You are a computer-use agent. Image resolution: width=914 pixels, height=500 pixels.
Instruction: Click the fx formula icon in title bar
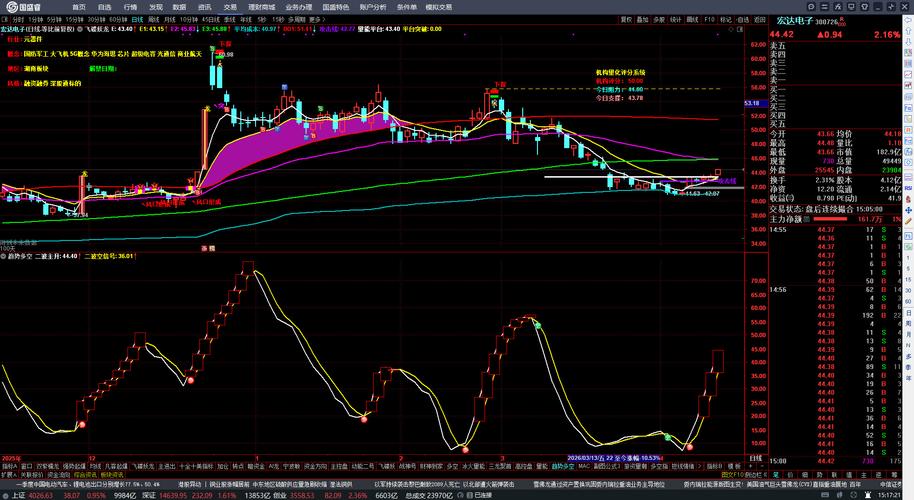click(x=838, y=7)
